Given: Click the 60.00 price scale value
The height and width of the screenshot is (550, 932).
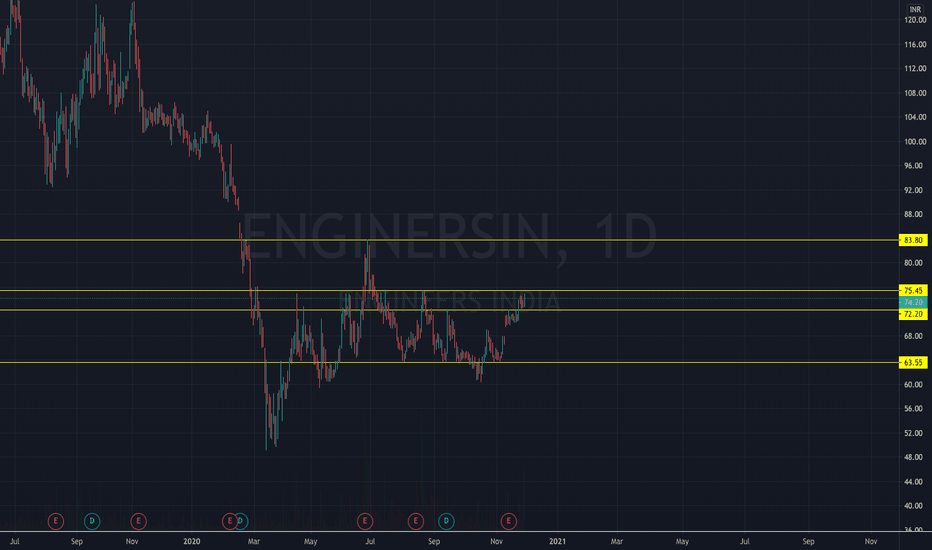Looking at the screenshot, I should point(915,385).
